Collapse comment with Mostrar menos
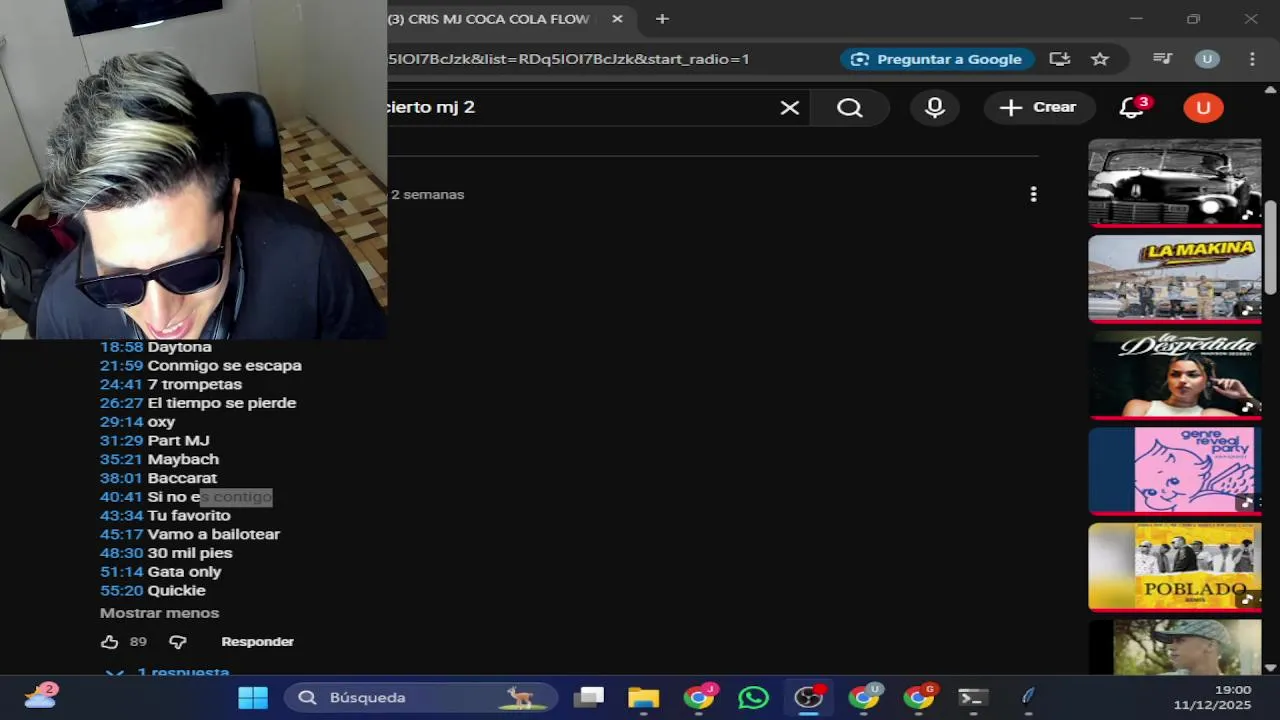The width and height of the screenshot is (1280, 720). (x=159, y=613)
